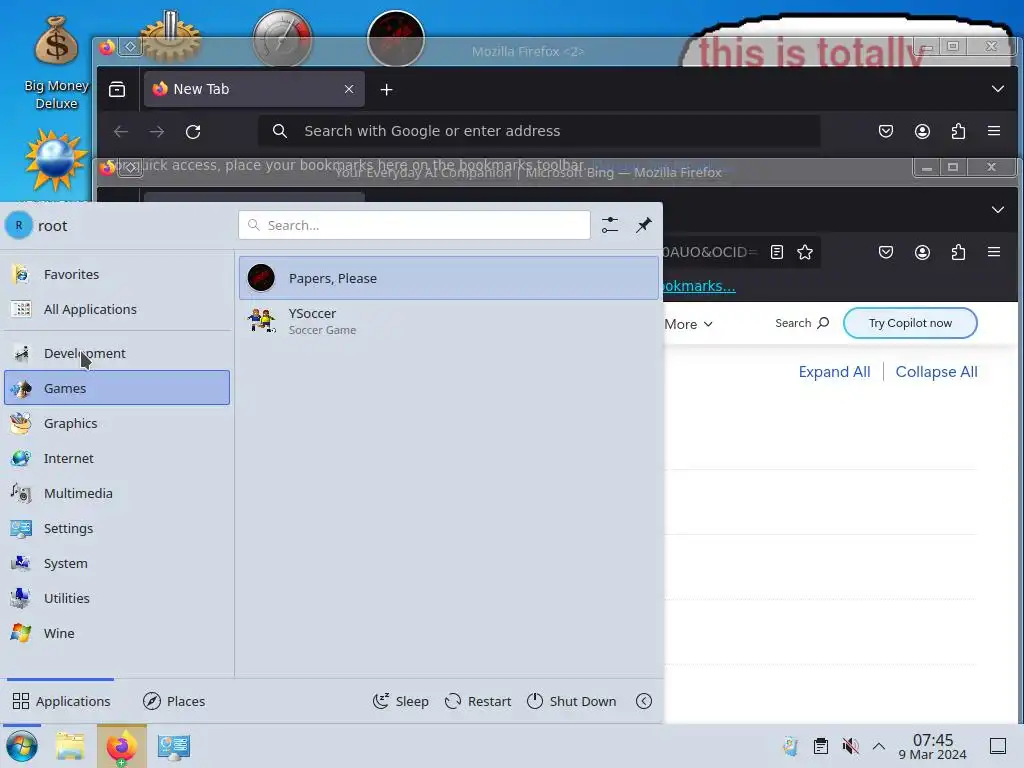This screenshot has width=1024, height=768.
Task: Click the Try Copilot now button
Action: (x=910, y=323)
